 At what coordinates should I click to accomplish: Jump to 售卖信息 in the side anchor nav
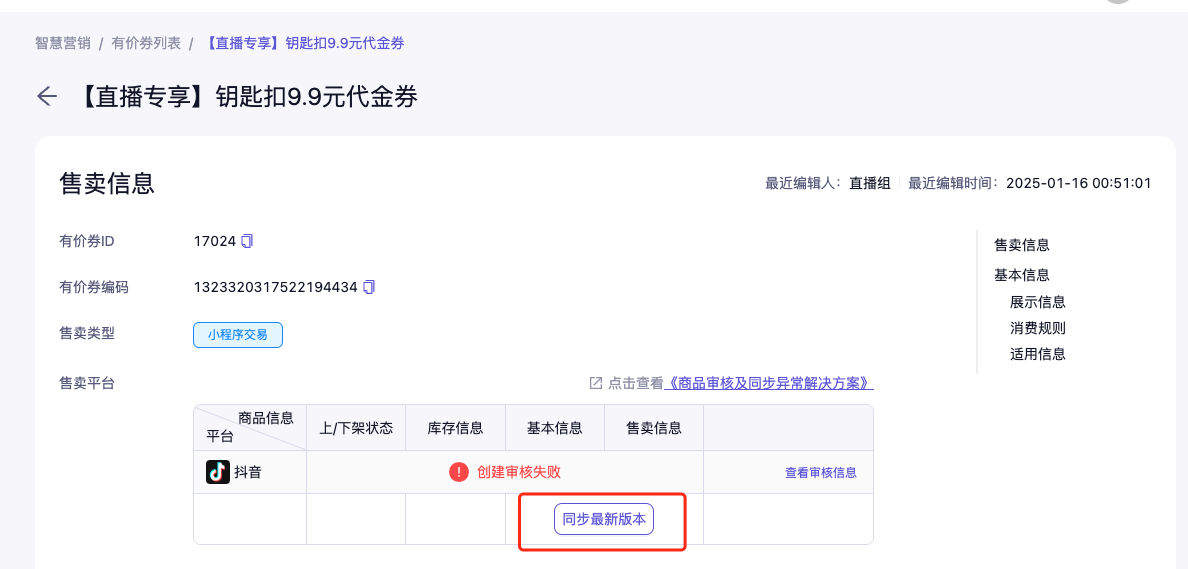click(x=1022, y=245)
